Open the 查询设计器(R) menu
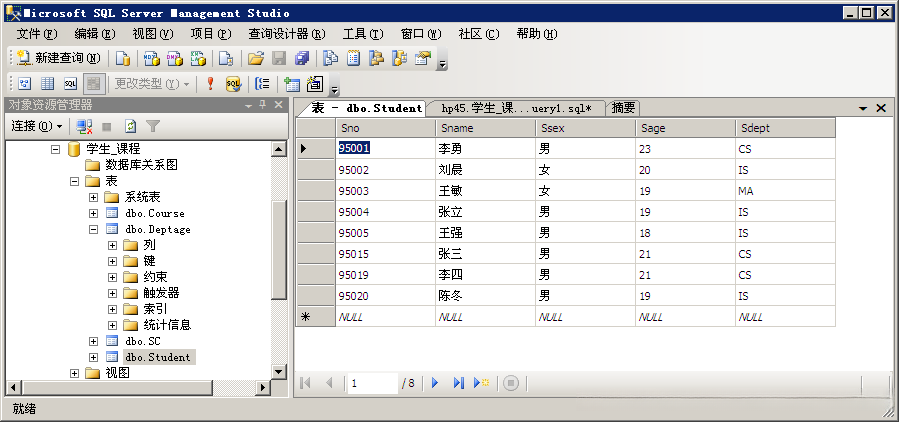Image resolution: width=899 pixels, height=422 pixels. tap(287, 34)
